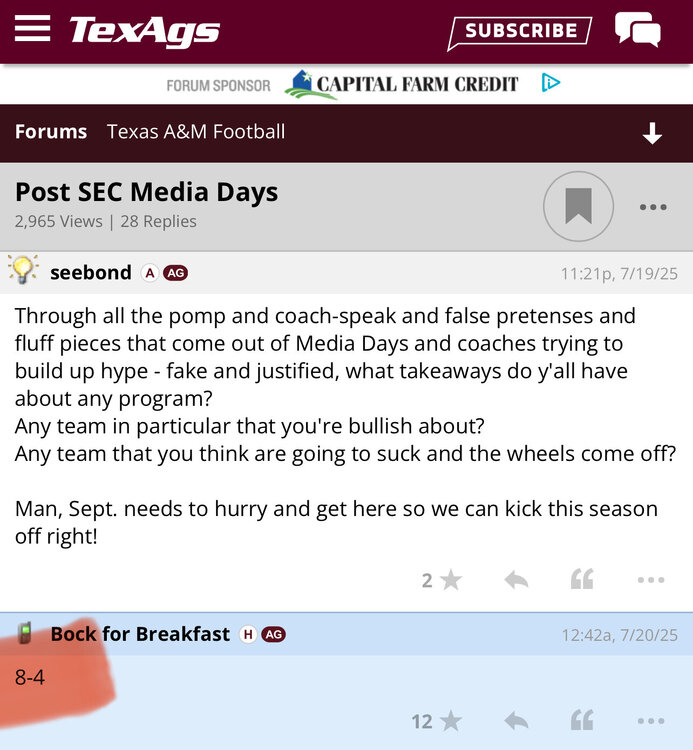Click the ad choices triangle icon
Viewport: 693px width, 750px height.
pyautogui.click(x=551, y=83)
